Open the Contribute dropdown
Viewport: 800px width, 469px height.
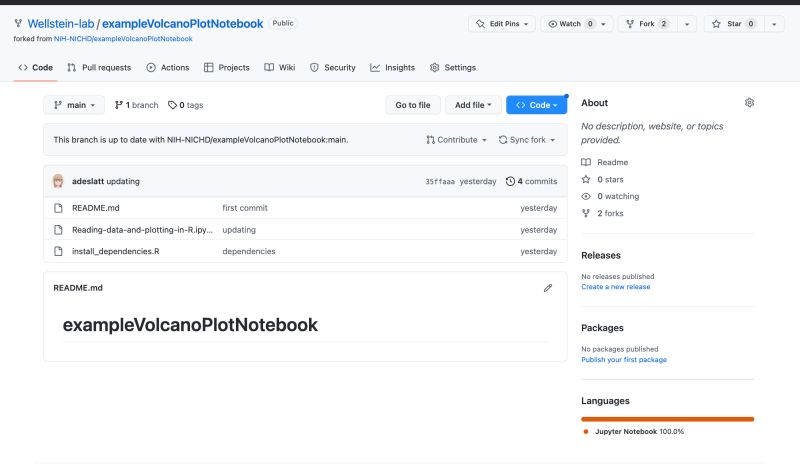click(x=457, y=140)
